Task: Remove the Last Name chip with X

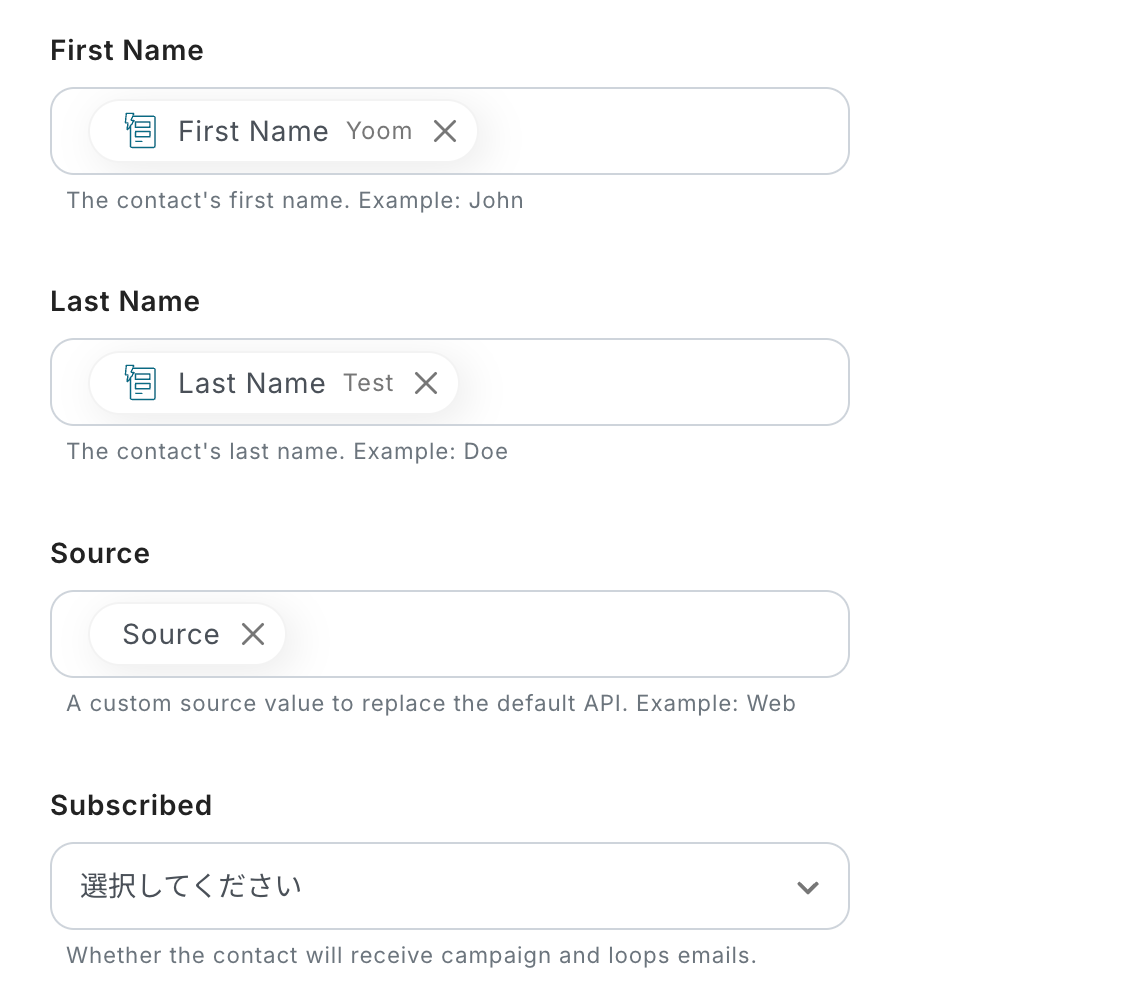Action: pyautogui.click(x=426, y=383)
